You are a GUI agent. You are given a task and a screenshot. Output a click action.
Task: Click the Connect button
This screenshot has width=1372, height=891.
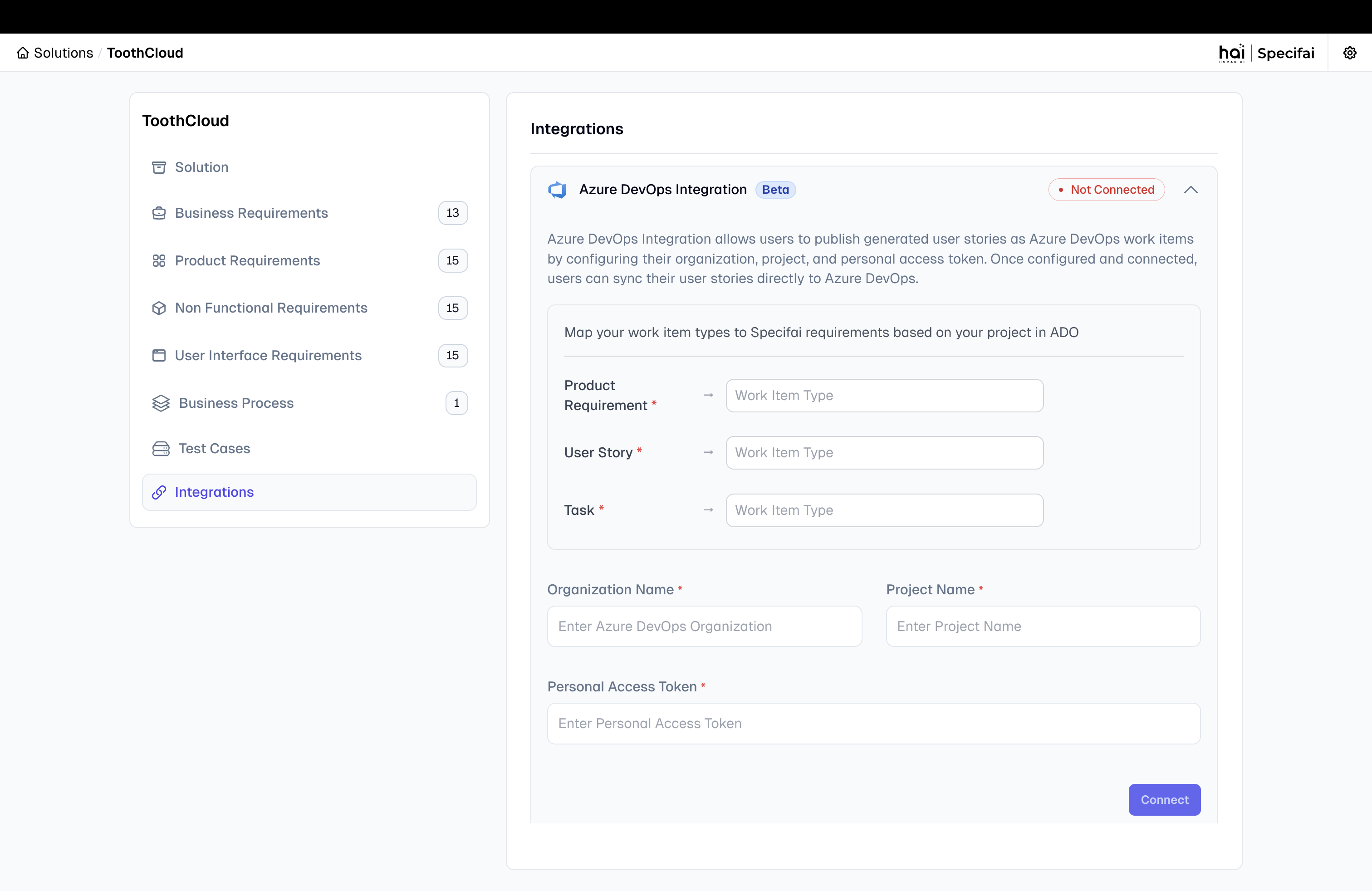tap(1165, 800)
